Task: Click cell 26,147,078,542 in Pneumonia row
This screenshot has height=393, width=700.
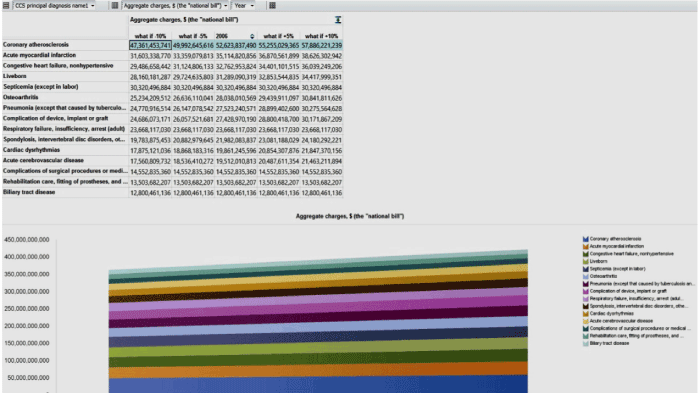Action: pos(193,109)
